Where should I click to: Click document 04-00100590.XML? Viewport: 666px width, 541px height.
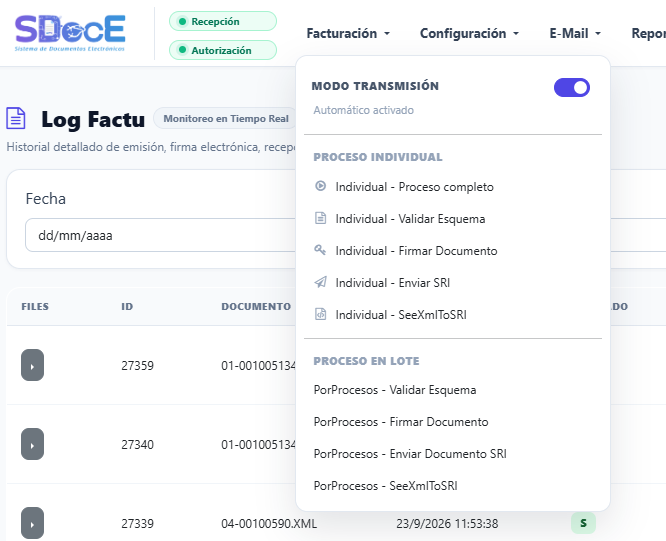(x=269, y=523)
